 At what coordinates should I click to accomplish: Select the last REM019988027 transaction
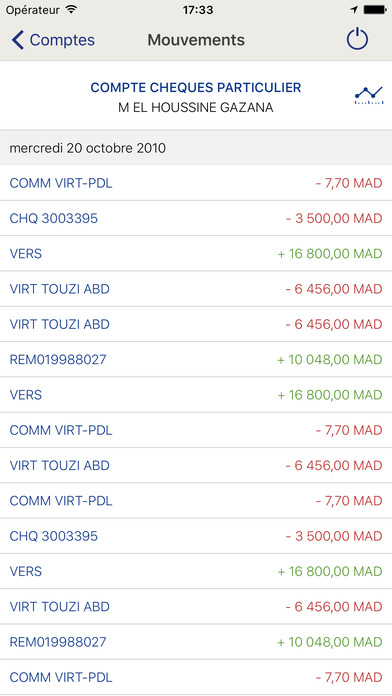tap(196, 642)
